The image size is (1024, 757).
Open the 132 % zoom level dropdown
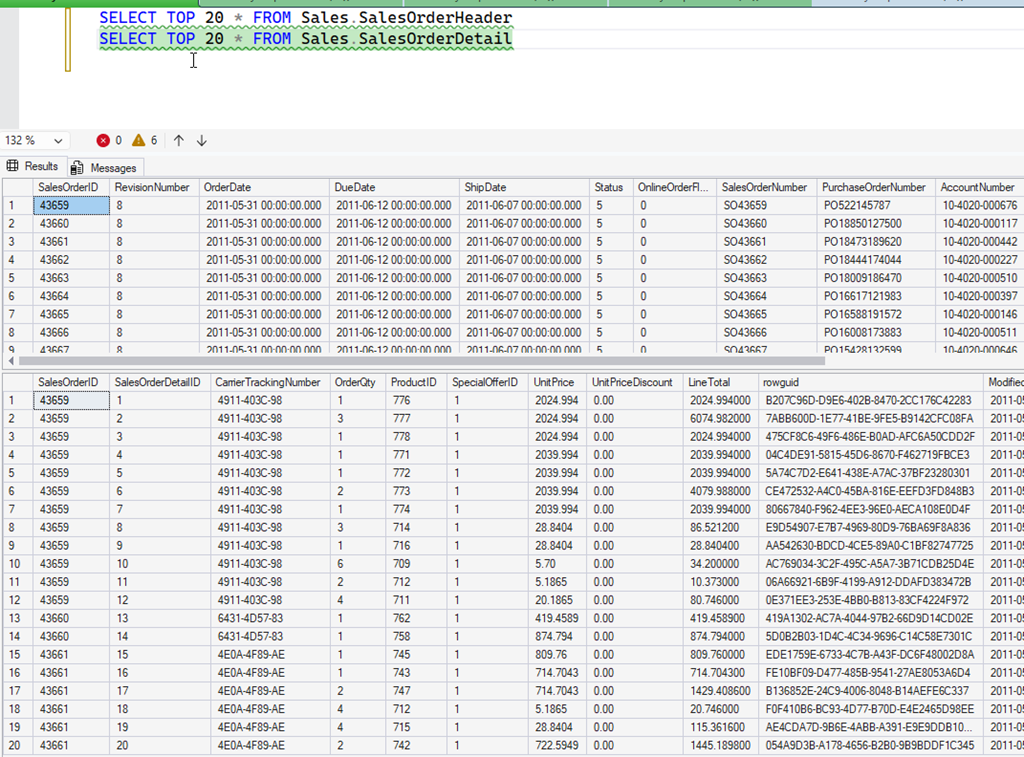(57, 141)
